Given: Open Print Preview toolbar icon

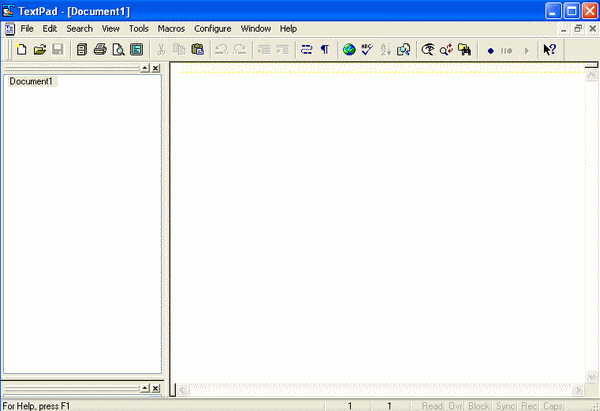Looking at the screenshot, I should click(x=119, y=50).
